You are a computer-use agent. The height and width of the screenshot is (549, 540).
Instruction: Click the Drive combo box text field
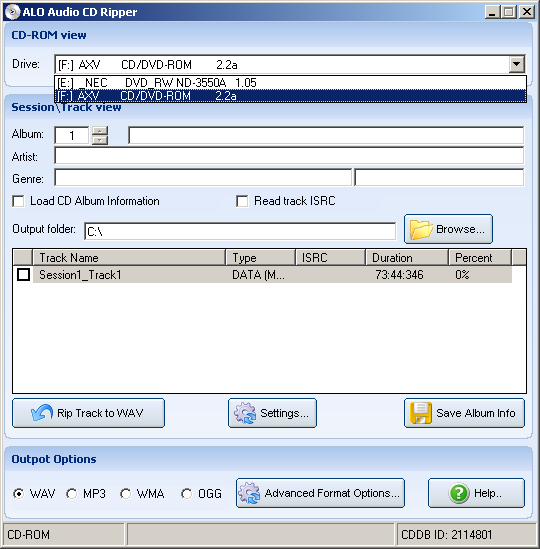[x=282, y=64]
